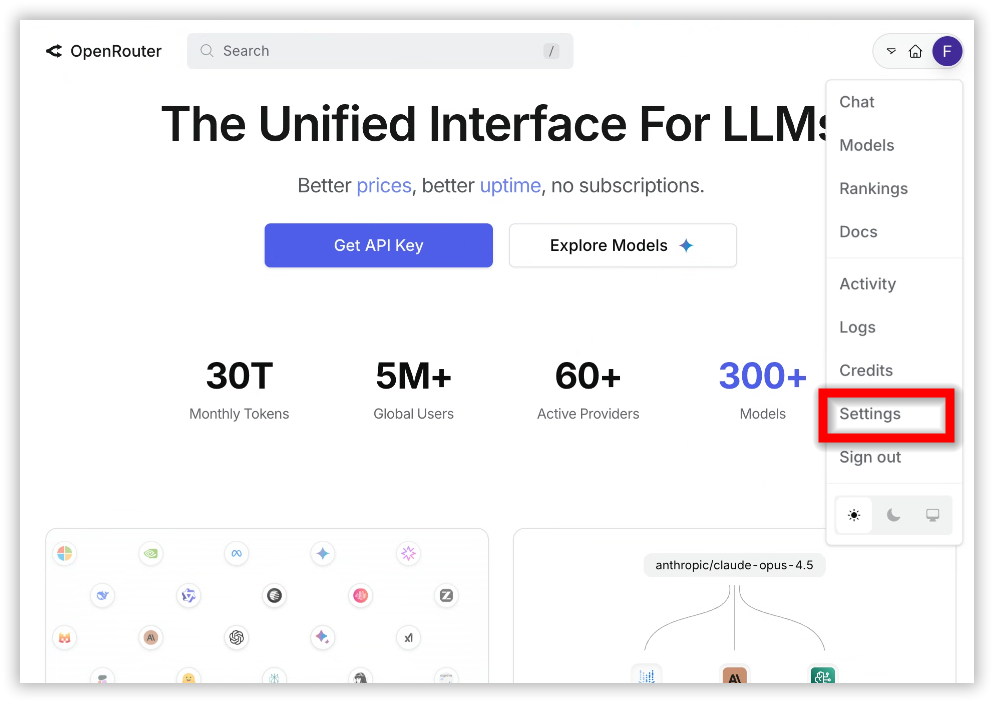Viewport: 994px width, 703px height.
Task: Enable dark mode with moon toggle
Action: point(893,515)
